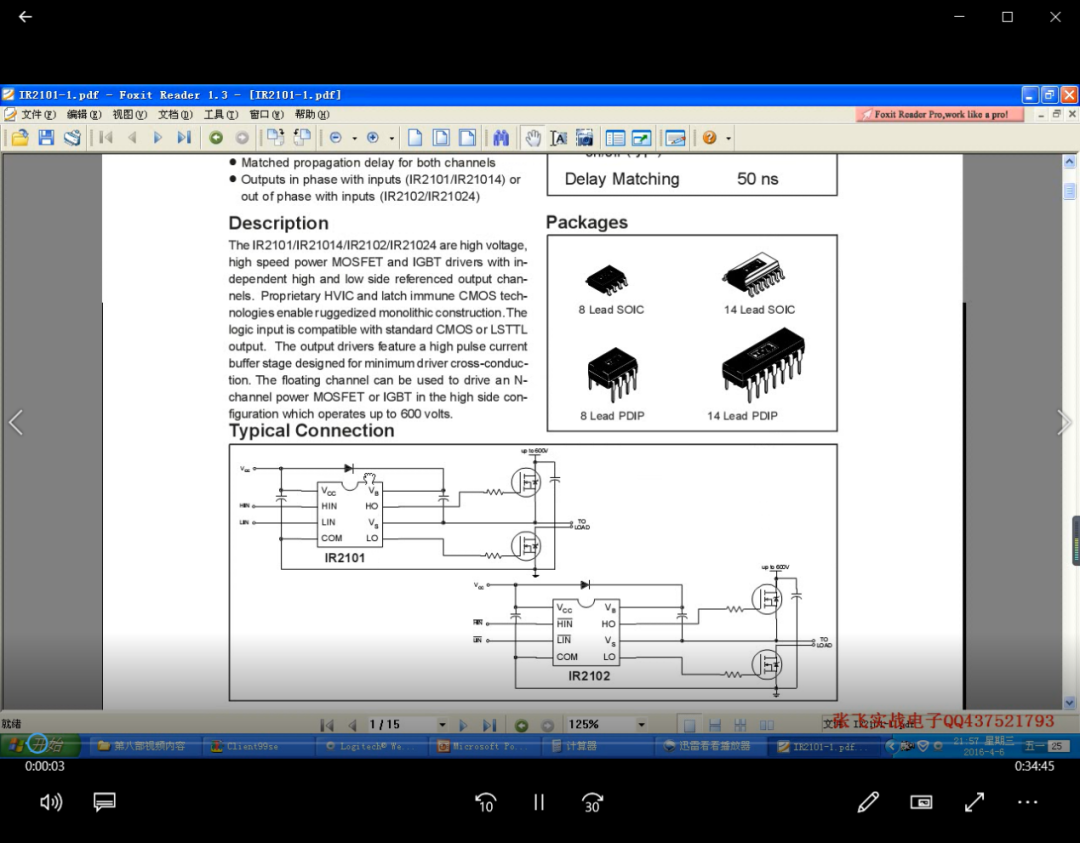Image resolution: width=1080 pixels, height=843 pixels.
Task: Open the 窗口(W) menu
Action: (266, 114)
